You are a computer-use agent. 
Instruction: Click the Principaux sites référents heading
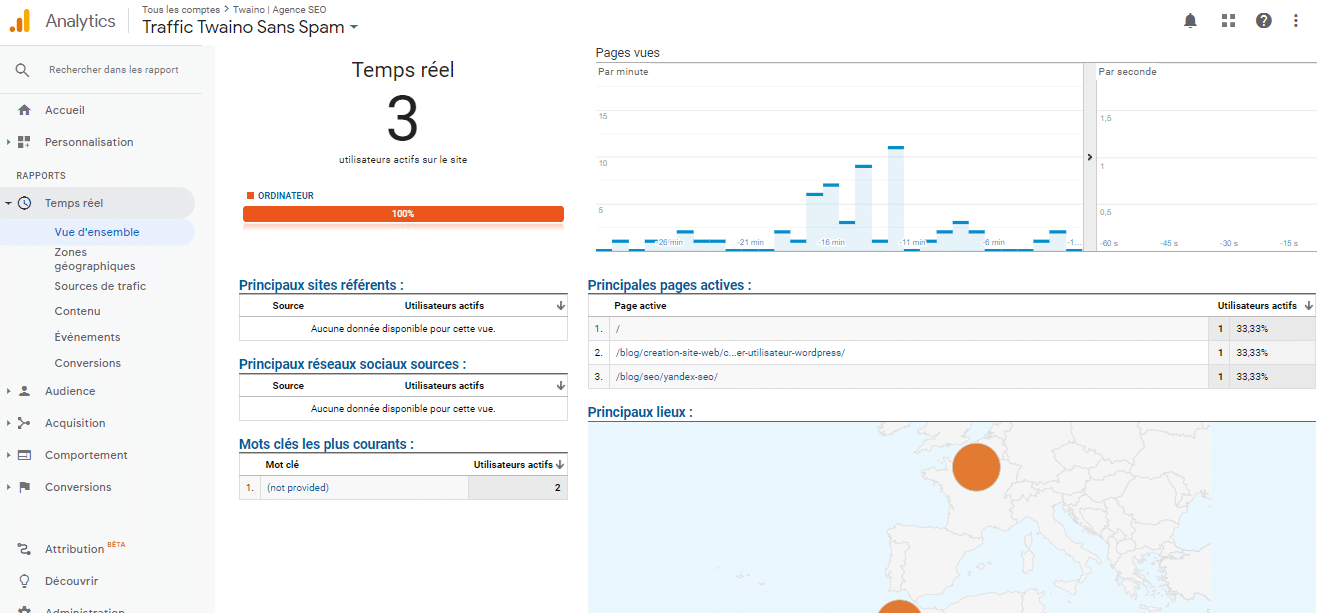tap(321, 285)
